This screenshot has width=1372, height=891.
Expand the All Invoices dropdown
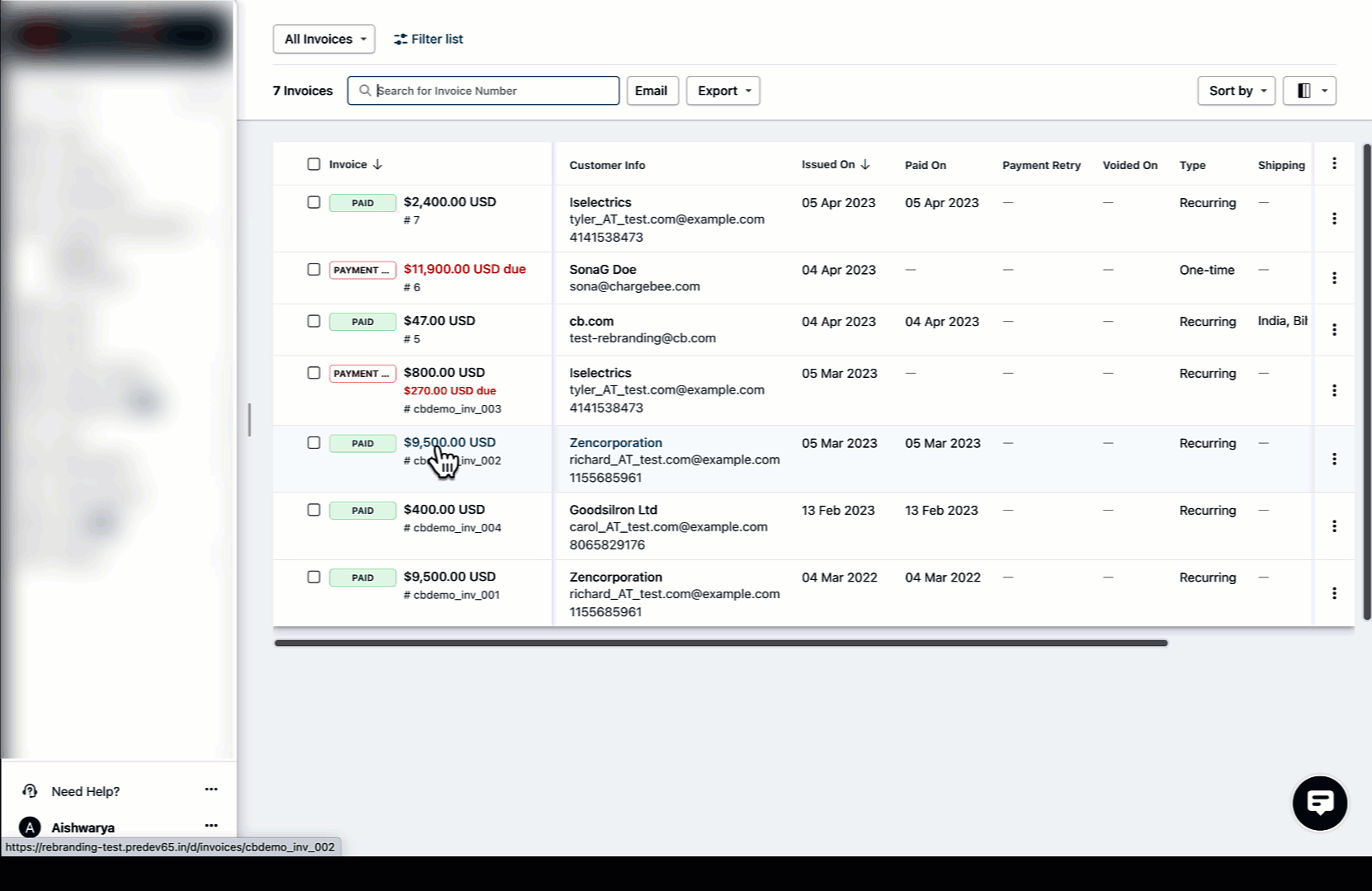(324, 39)
